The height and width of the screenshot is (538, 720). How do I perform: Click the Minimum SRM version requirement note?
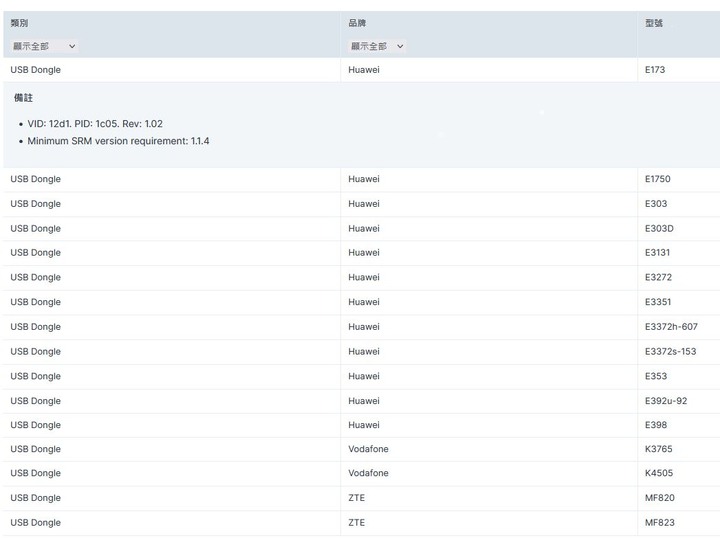tap(118, 141)
